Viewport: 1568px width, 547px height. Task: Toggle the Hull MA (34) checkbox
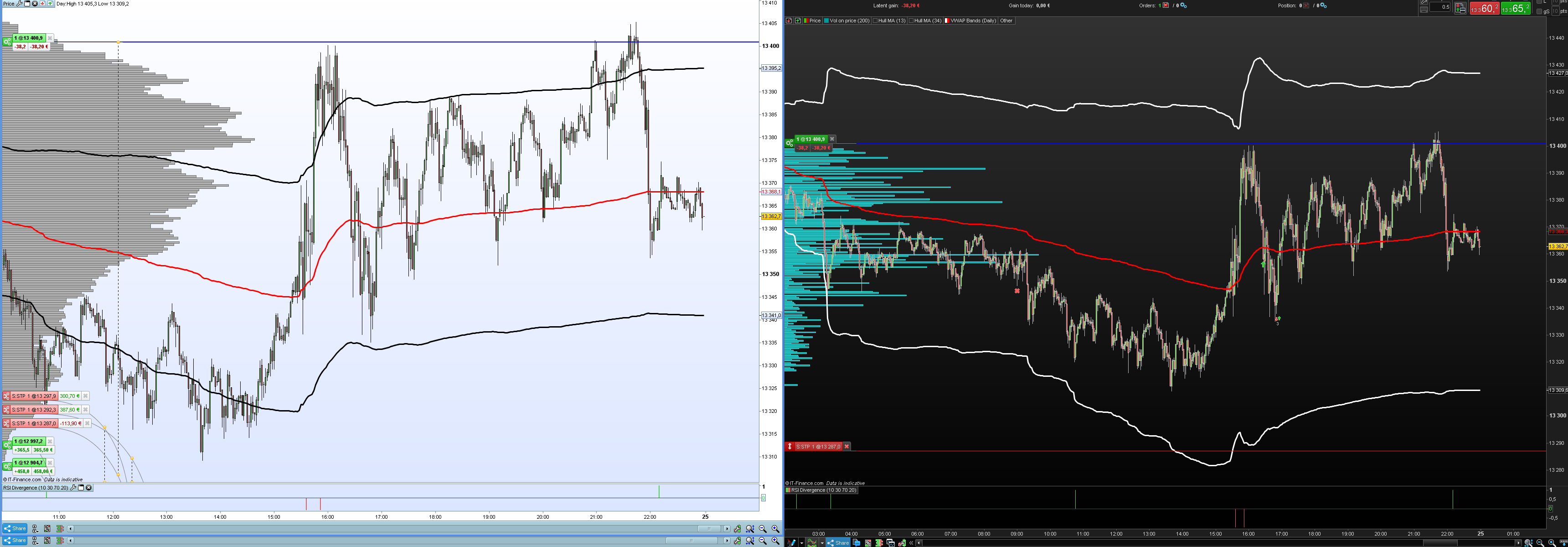click(x=911, y=21)
